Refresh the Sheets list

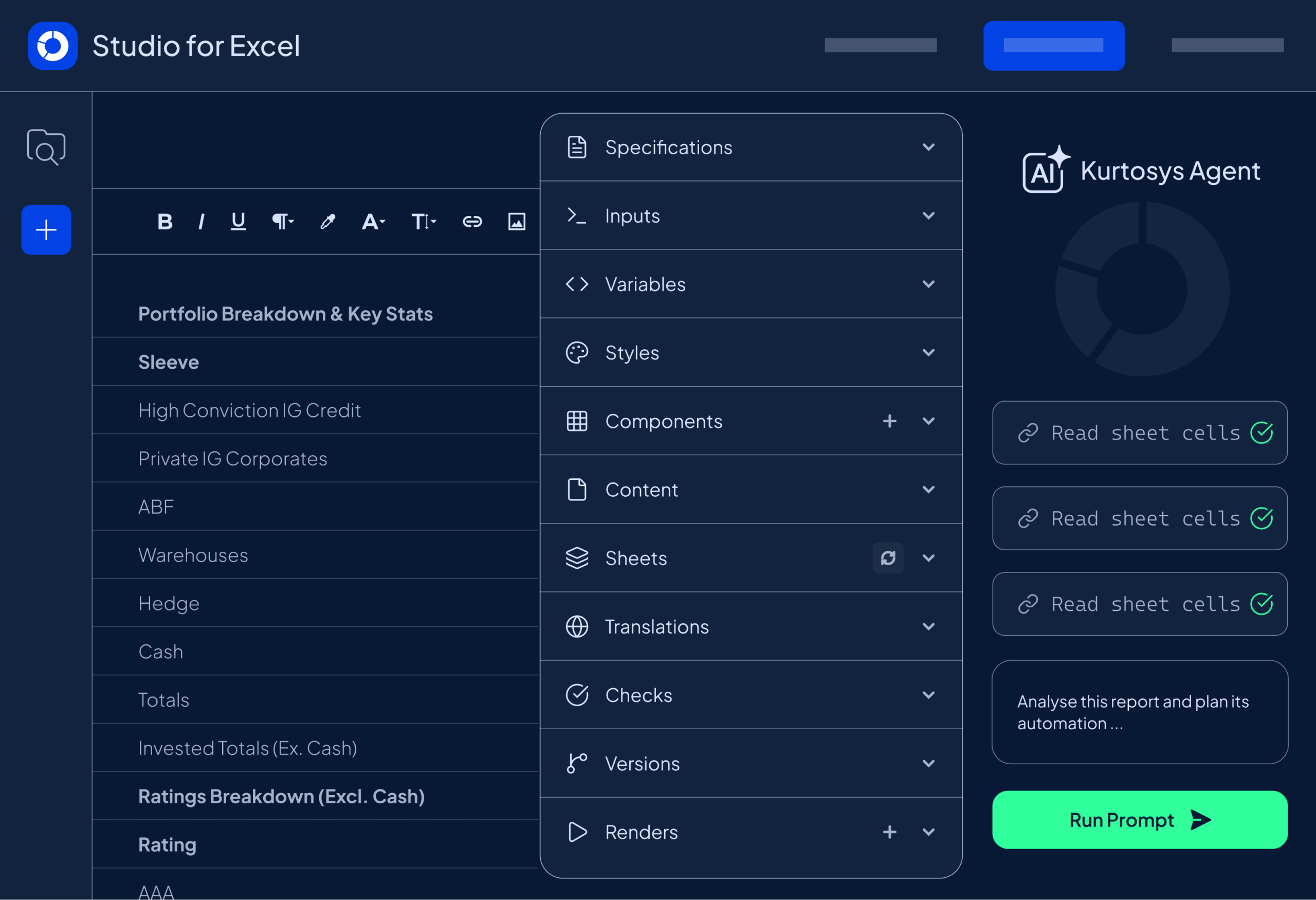pyautogui.click(x=888, y=559)
